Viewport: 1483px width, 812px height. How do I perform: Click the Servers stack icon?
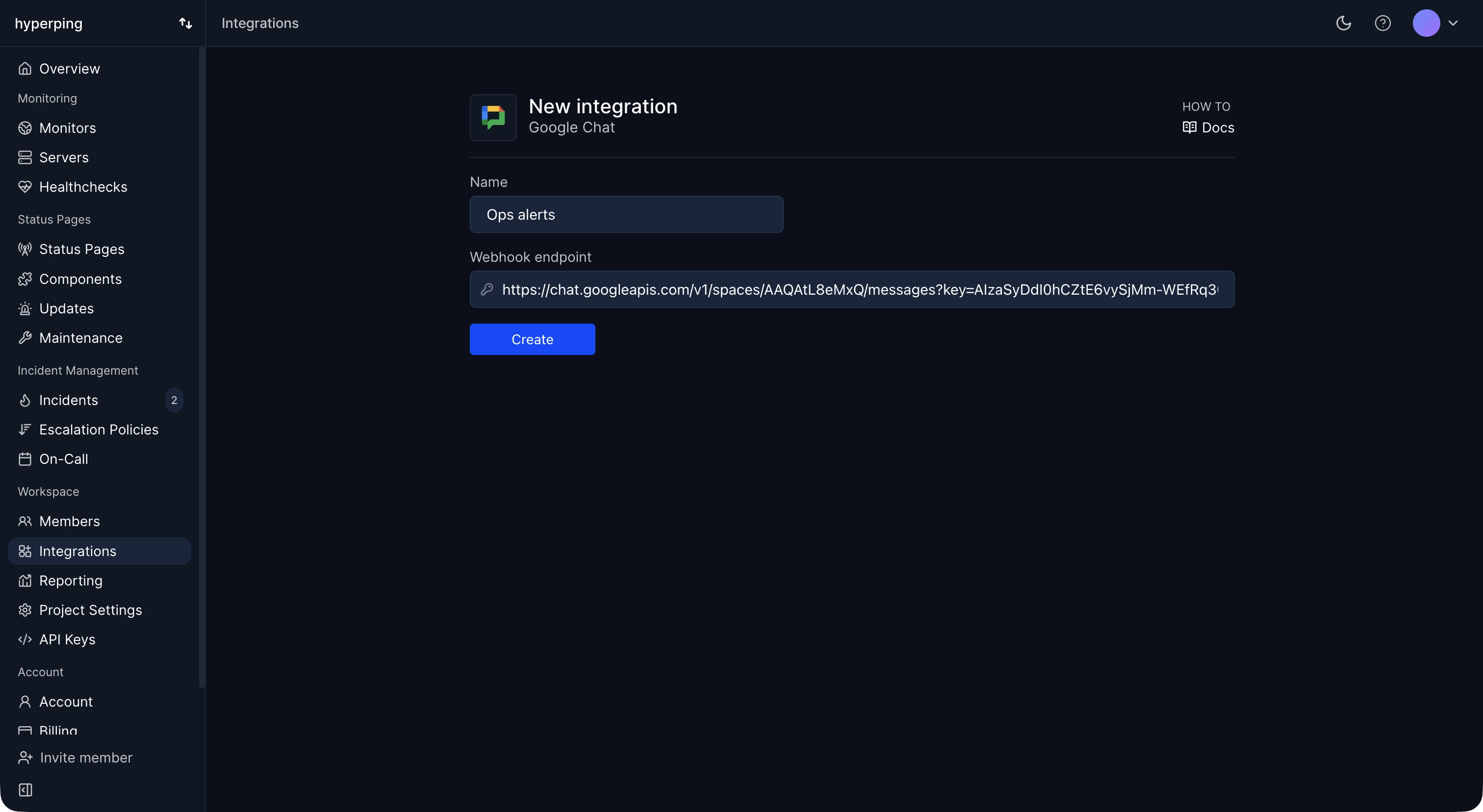[x=25, y=157]
